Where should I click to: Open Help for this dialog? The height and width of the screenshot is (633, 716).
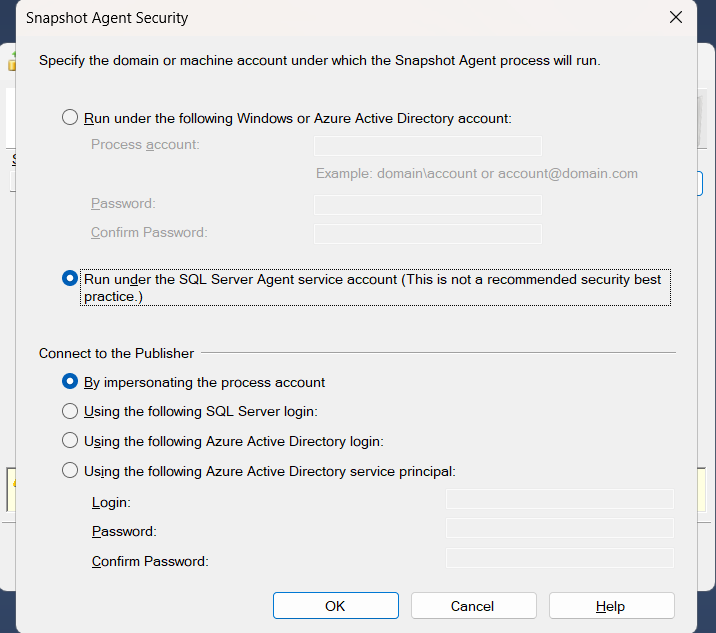click(x=611, y=606)
